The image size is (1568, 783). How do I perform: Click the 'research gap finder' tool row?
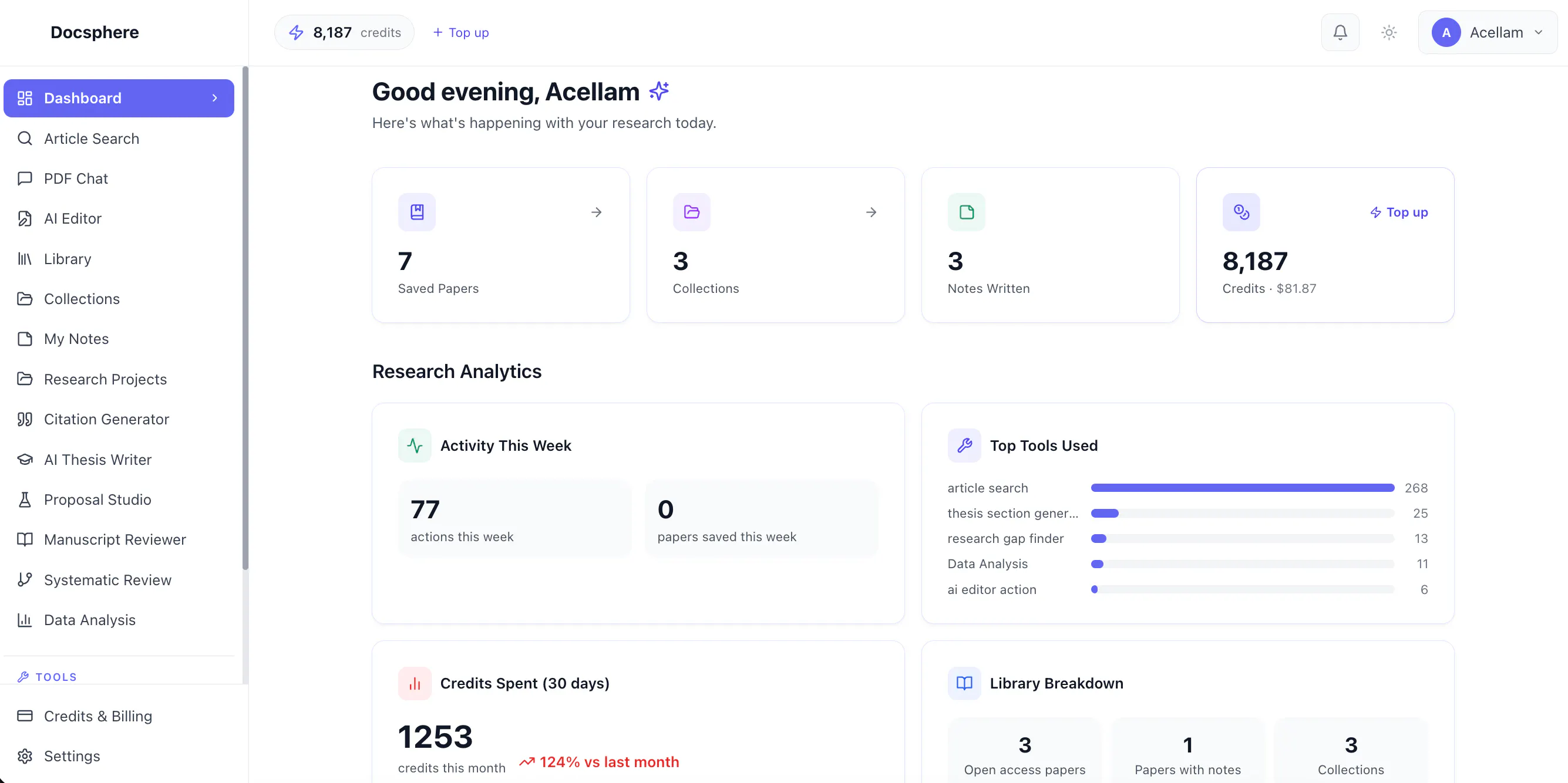click(1187, 538)
